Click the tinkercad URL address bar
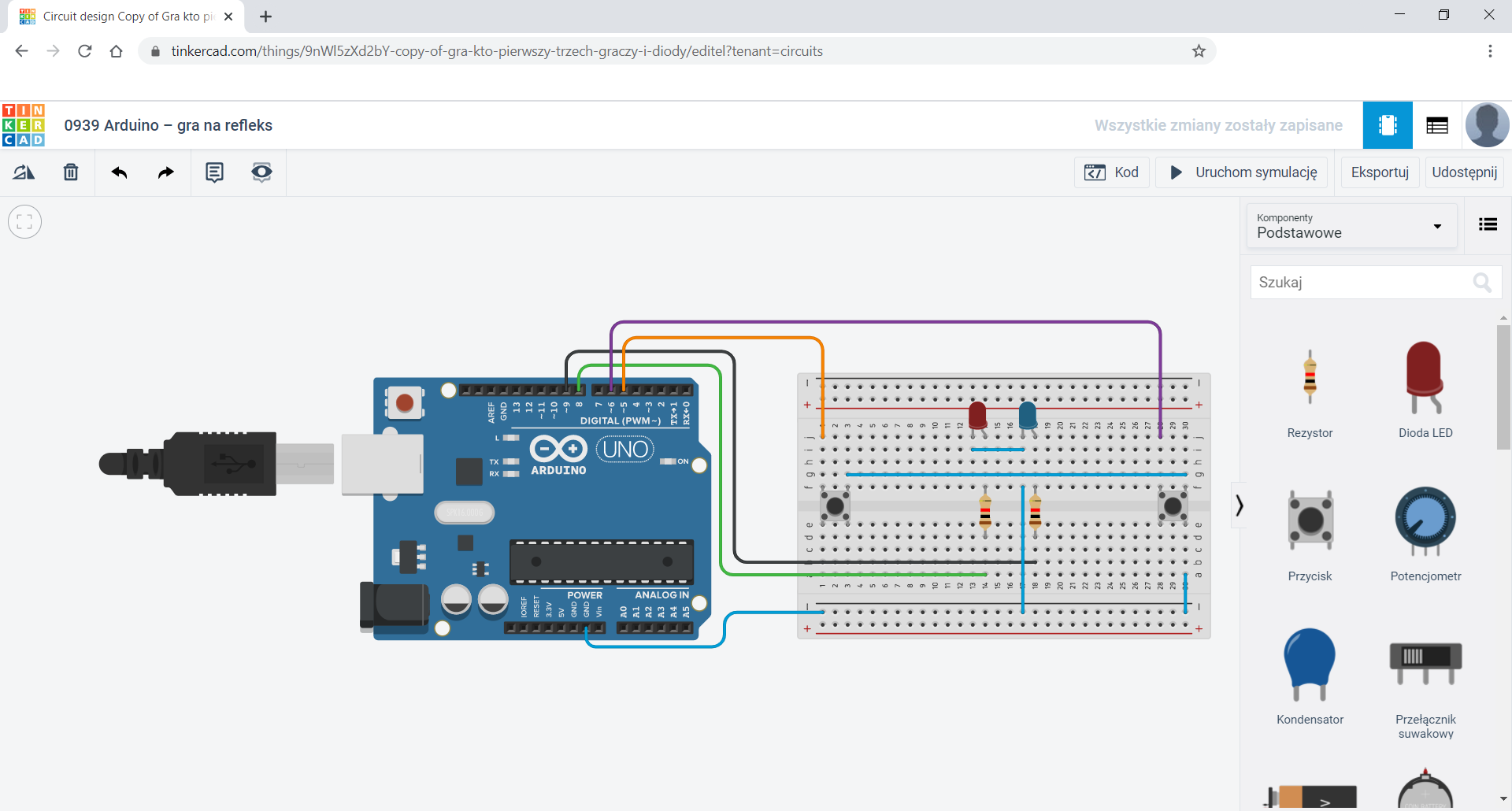This screenshot has height=811, width=1512. [677, 51]
